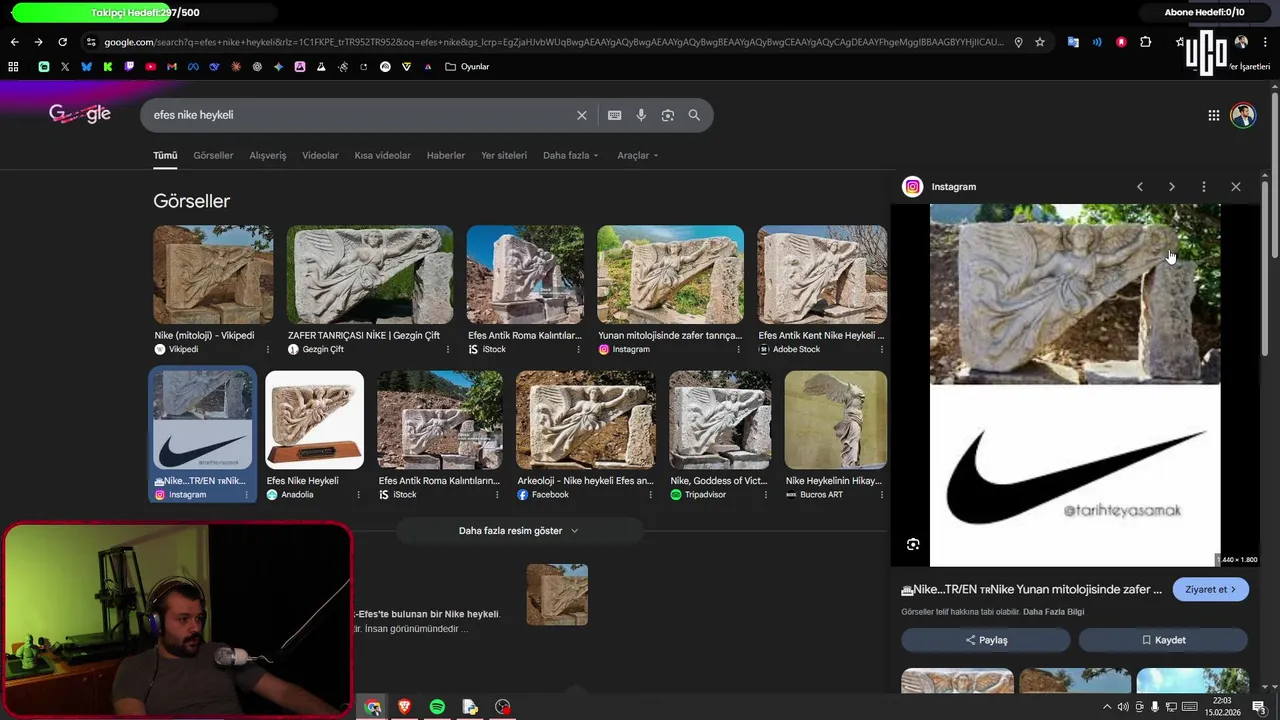The image size is (1280, 720).
Task: Open the main Instagram preview image
Action: [1075, 385]
